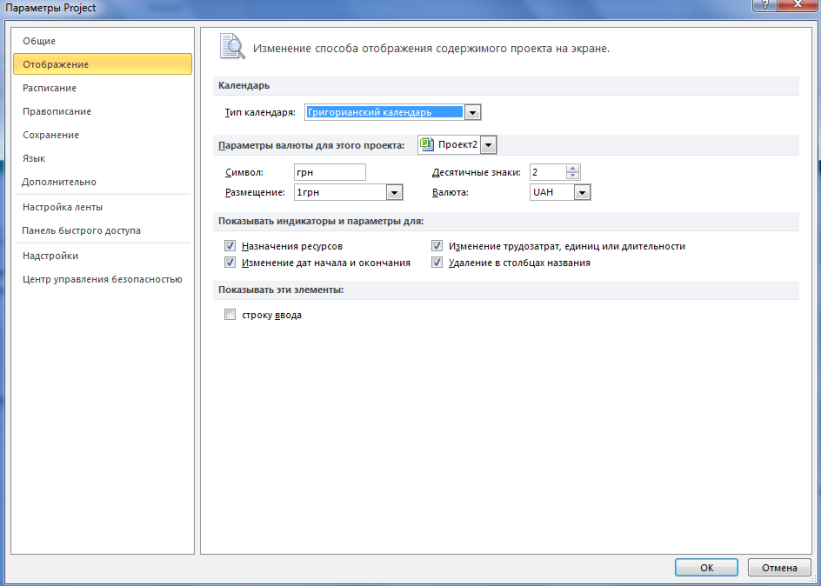The width and height of the screenshot is (821, 586).
Task: Click the Показывать индикаторы и параметры для heading
Action: [321, 221]
